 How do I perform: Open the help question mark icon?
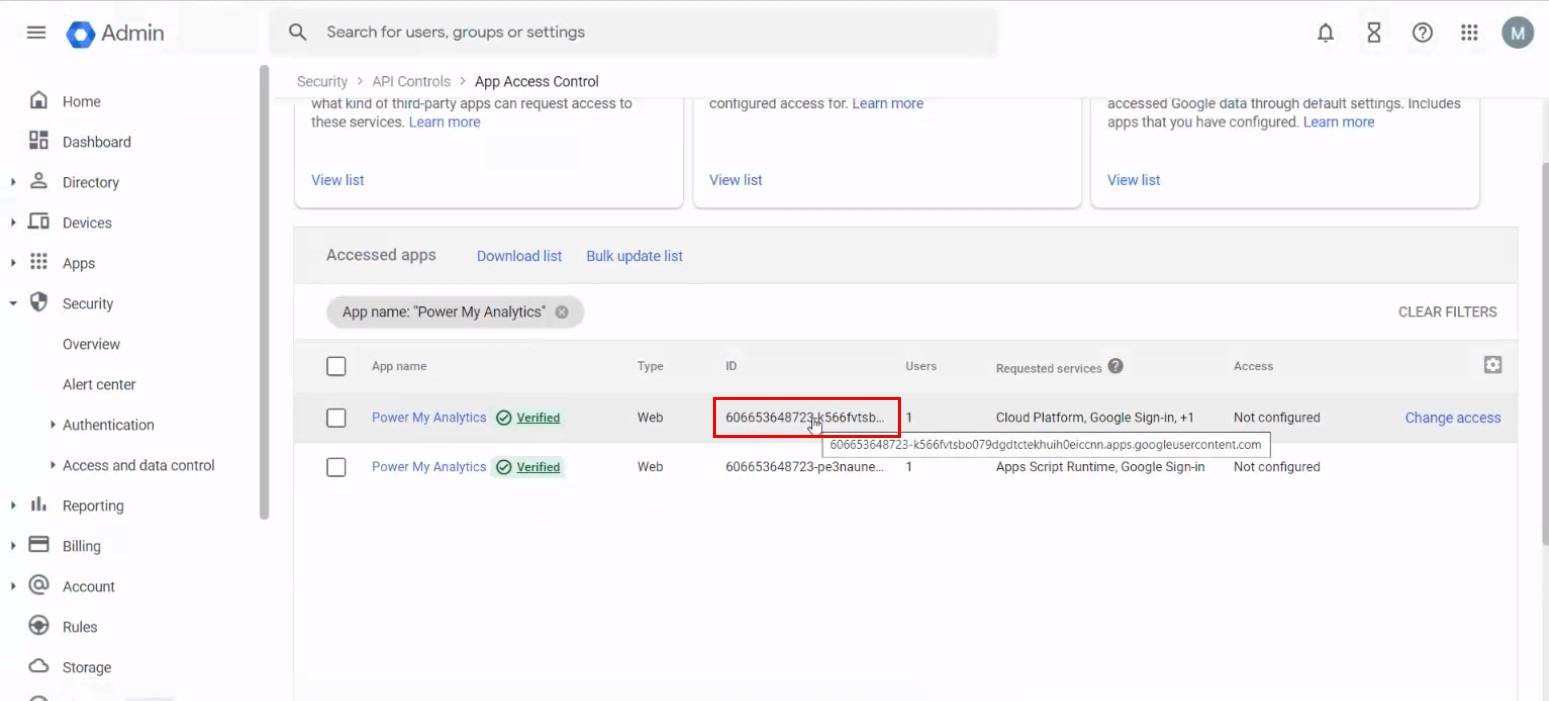pyautogui.click(x=1421, y=33)
